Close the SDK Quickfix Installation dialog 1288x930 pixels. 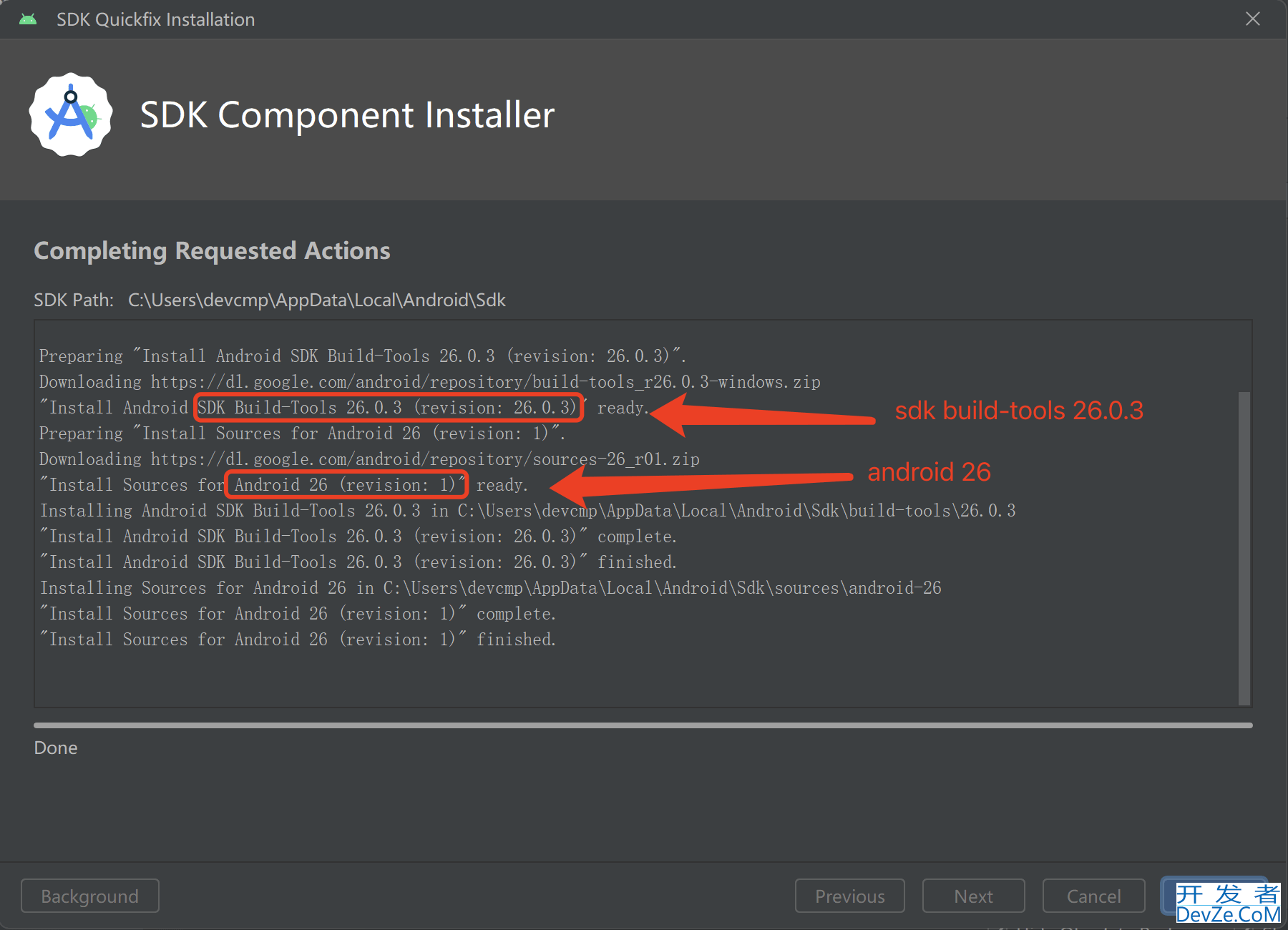1253,19
